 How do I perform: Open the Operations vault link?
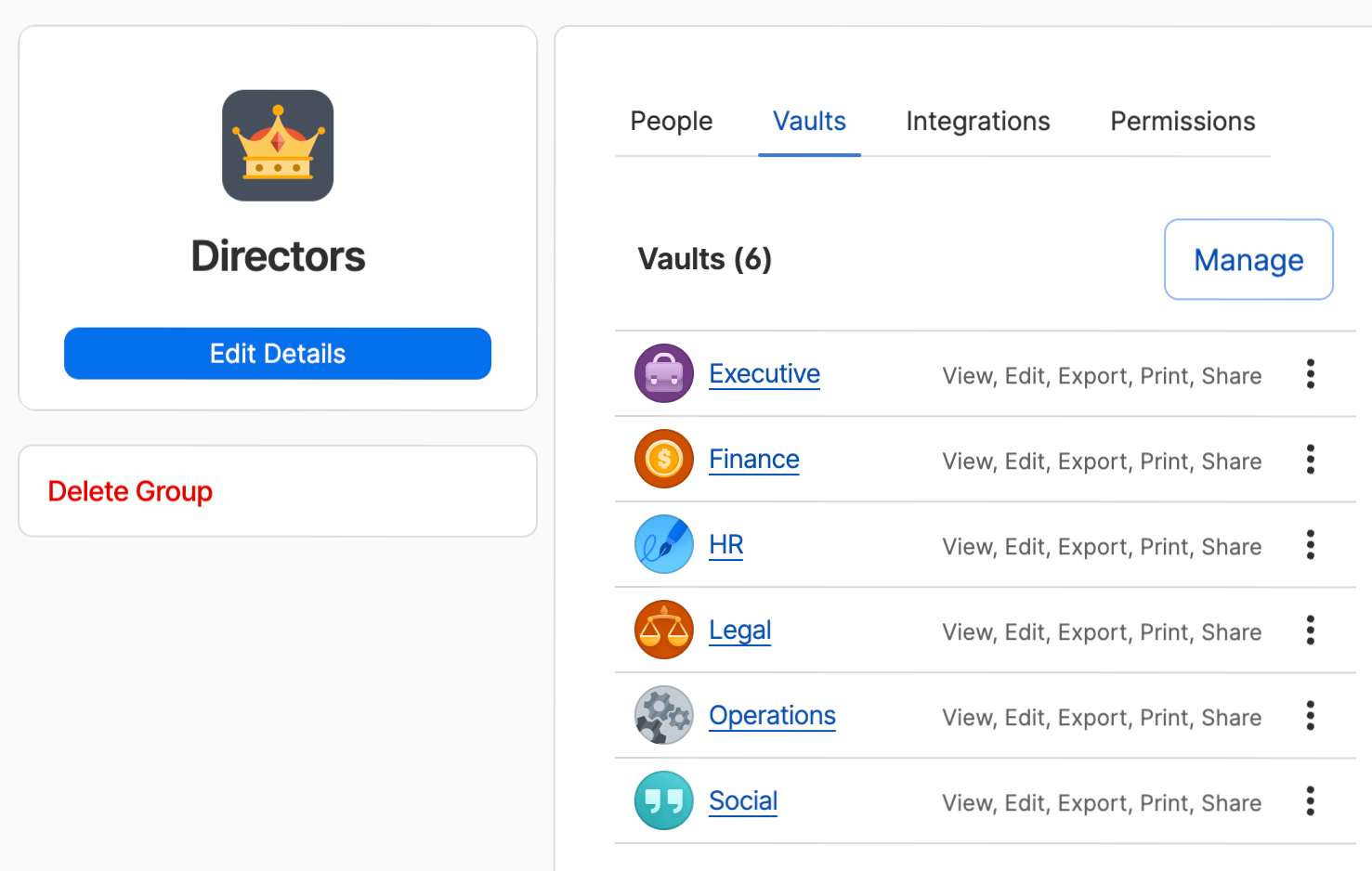(772, 715)
